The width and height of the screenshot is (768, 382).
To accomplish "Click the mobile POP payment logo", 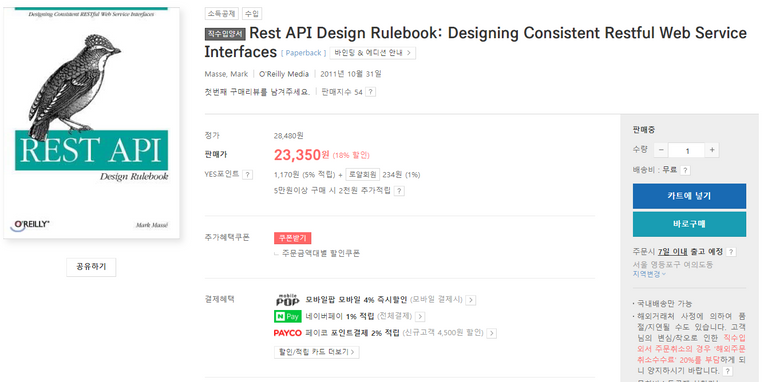I will coord(288,300).
